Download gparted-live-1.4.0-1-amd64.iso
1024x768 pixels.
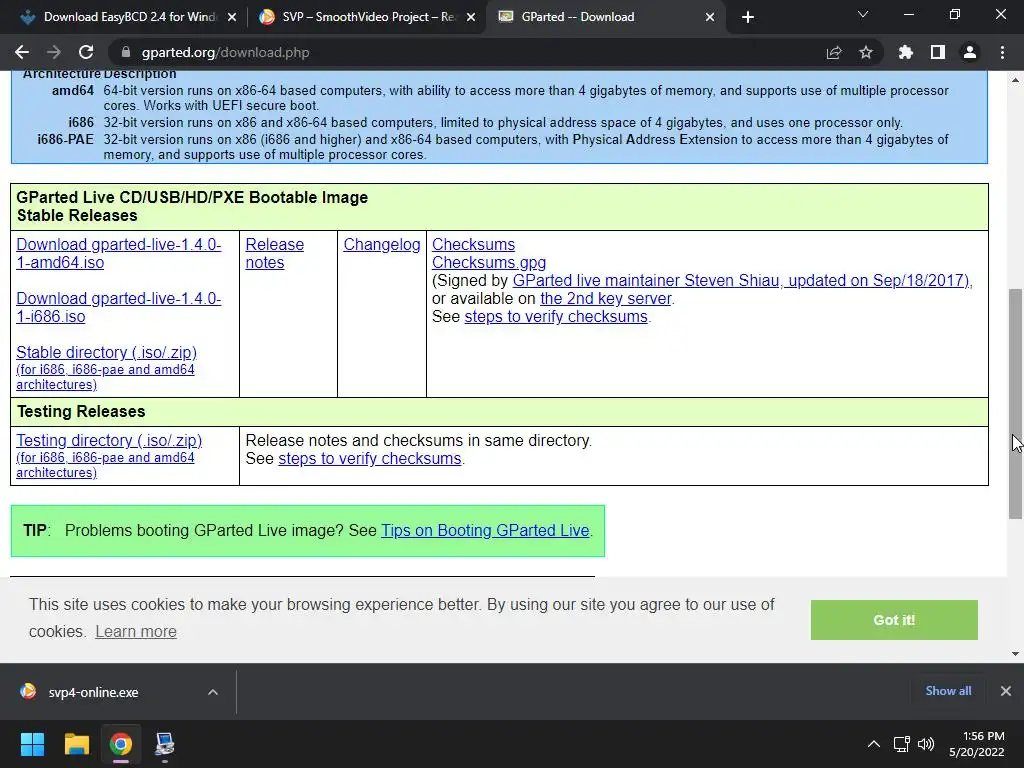118,253
